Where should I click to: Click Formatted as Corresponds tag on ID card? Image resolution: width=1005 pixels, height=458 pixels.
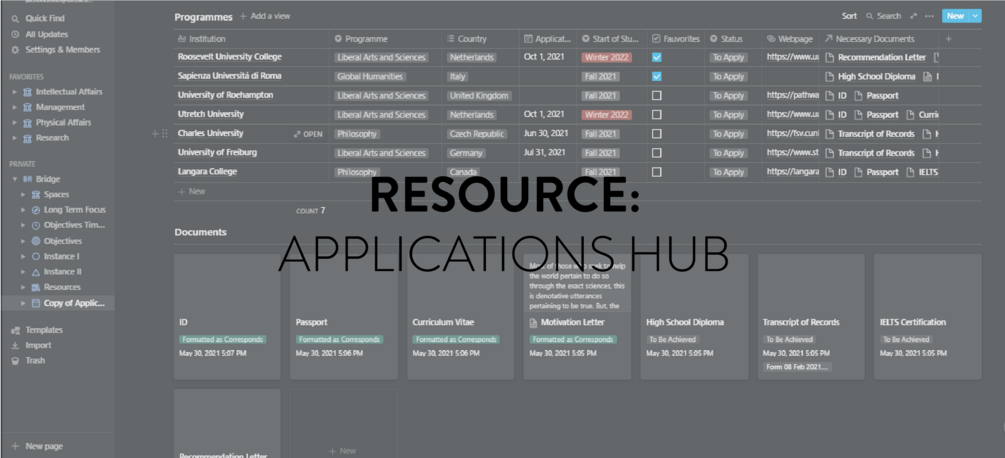tap(222, 339)
